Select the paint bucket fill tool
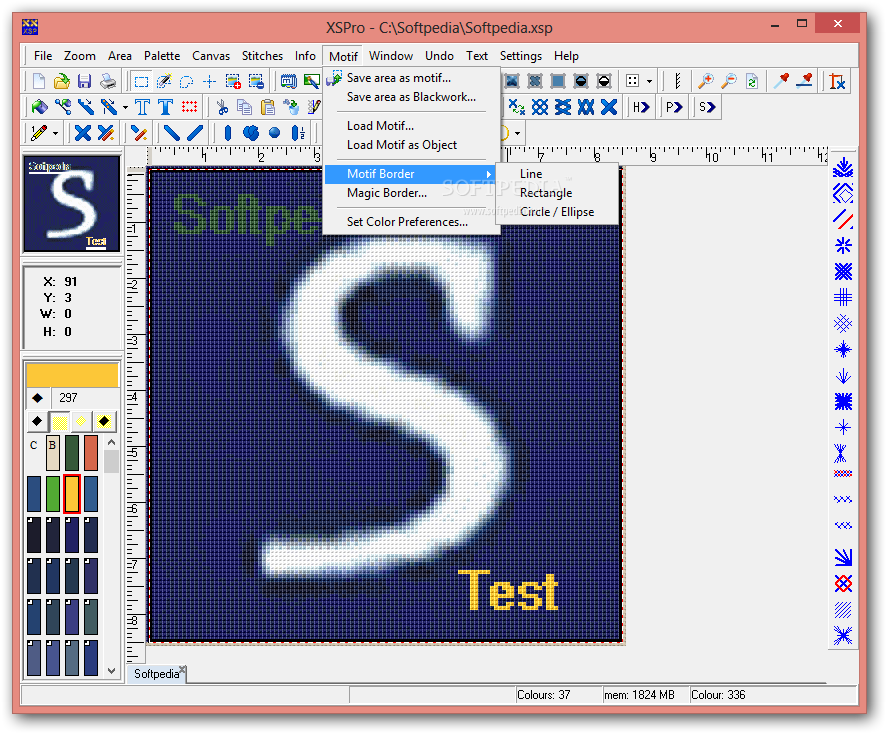 click(x=40, y=107)
